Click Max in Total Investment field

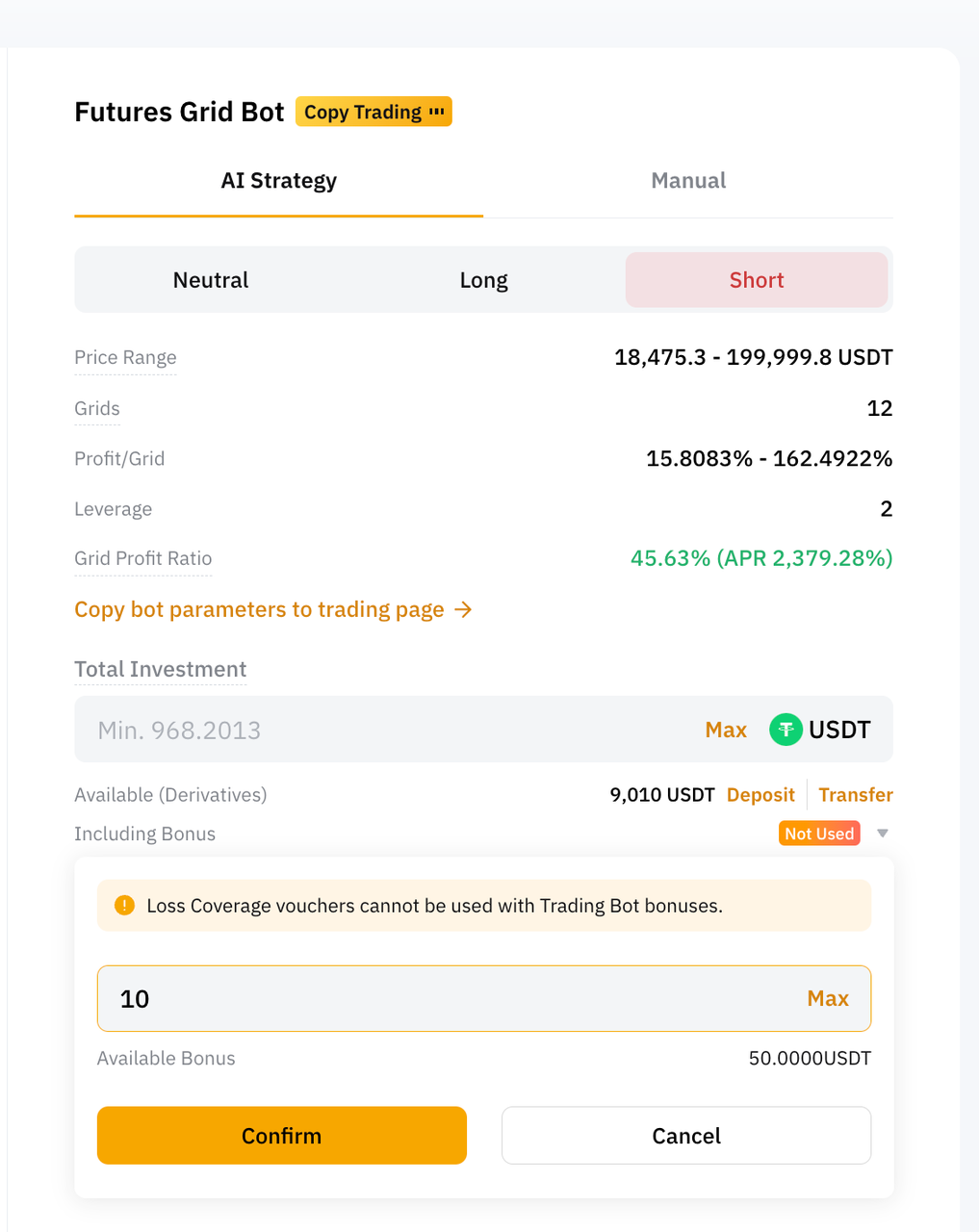(x=726, y=730)
